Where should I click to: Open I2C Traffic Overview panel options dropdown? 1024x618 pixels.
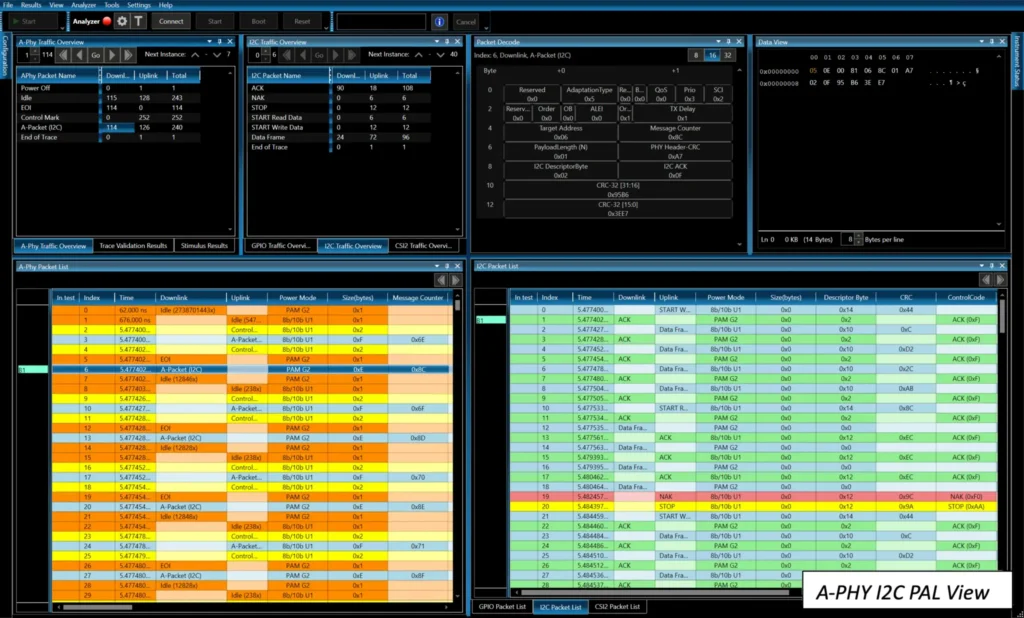click(x=437, y=42)
